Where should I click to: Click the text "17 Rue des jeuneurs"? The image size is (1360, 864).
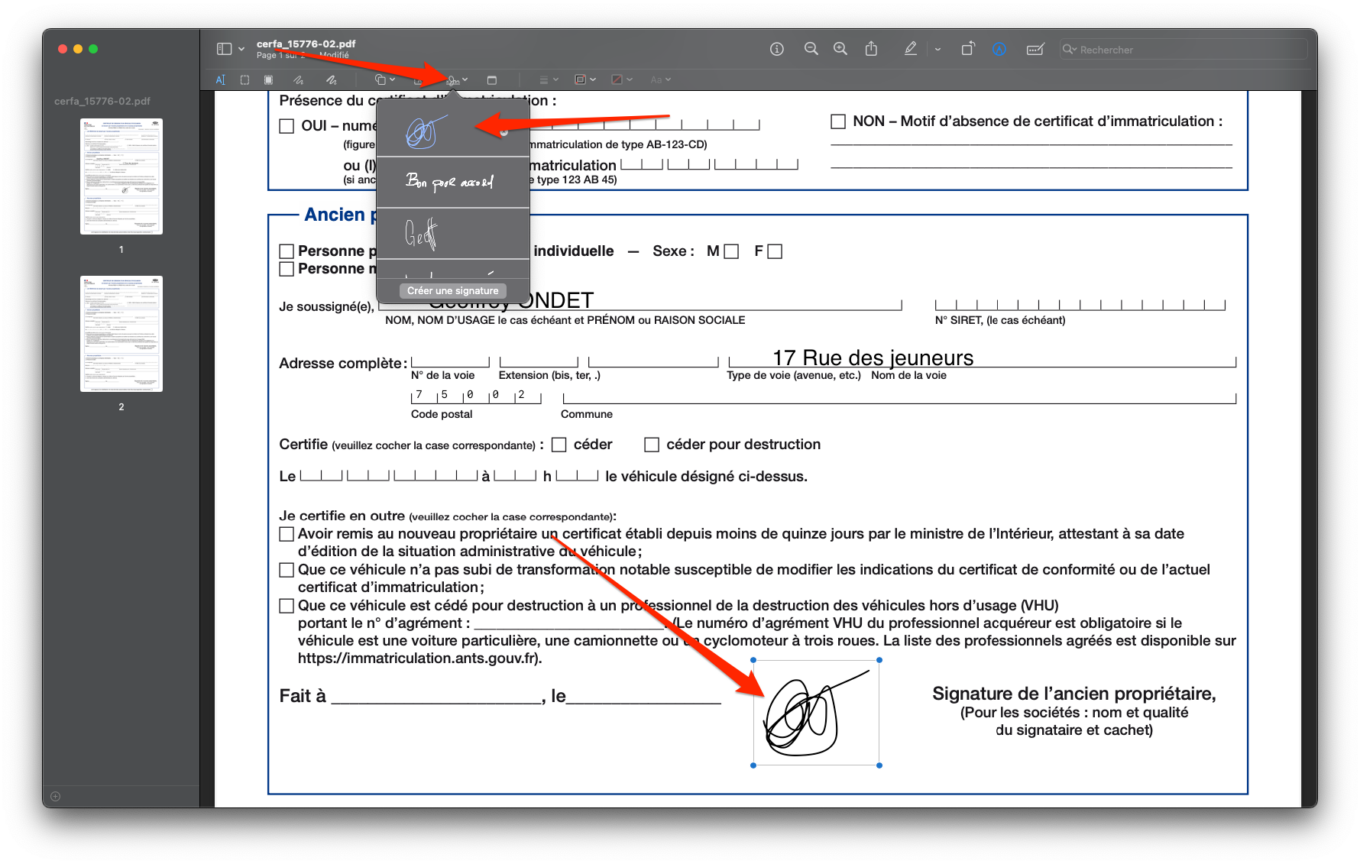tap(872, 358)
